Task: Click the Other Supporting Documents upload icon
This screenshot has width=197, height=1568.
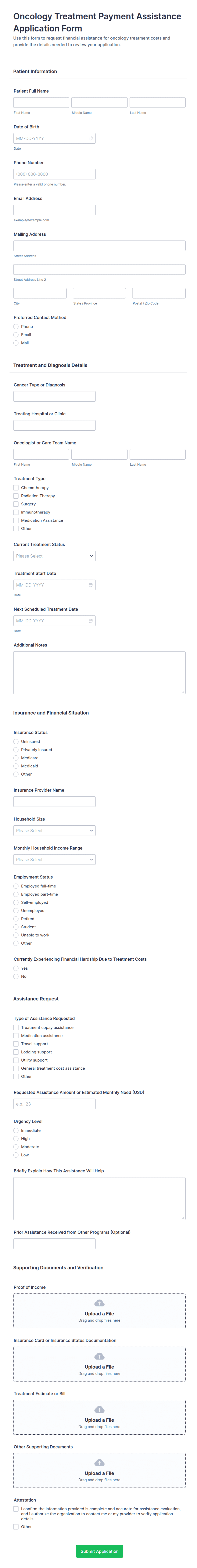Action: point(99,1463)
